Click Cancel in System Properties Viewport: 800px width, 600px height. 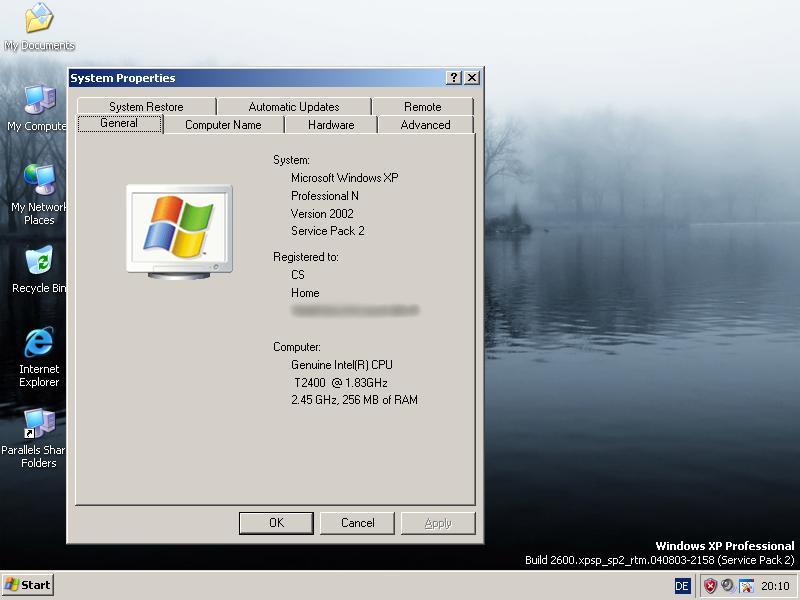[x=358, y=523]
